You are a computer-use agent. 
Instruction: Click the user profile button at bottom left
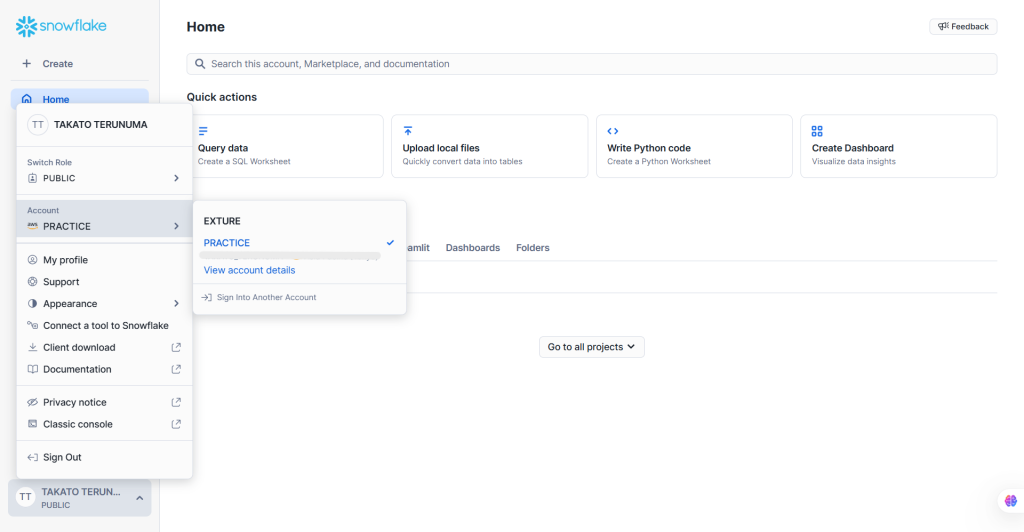point(80,498)
